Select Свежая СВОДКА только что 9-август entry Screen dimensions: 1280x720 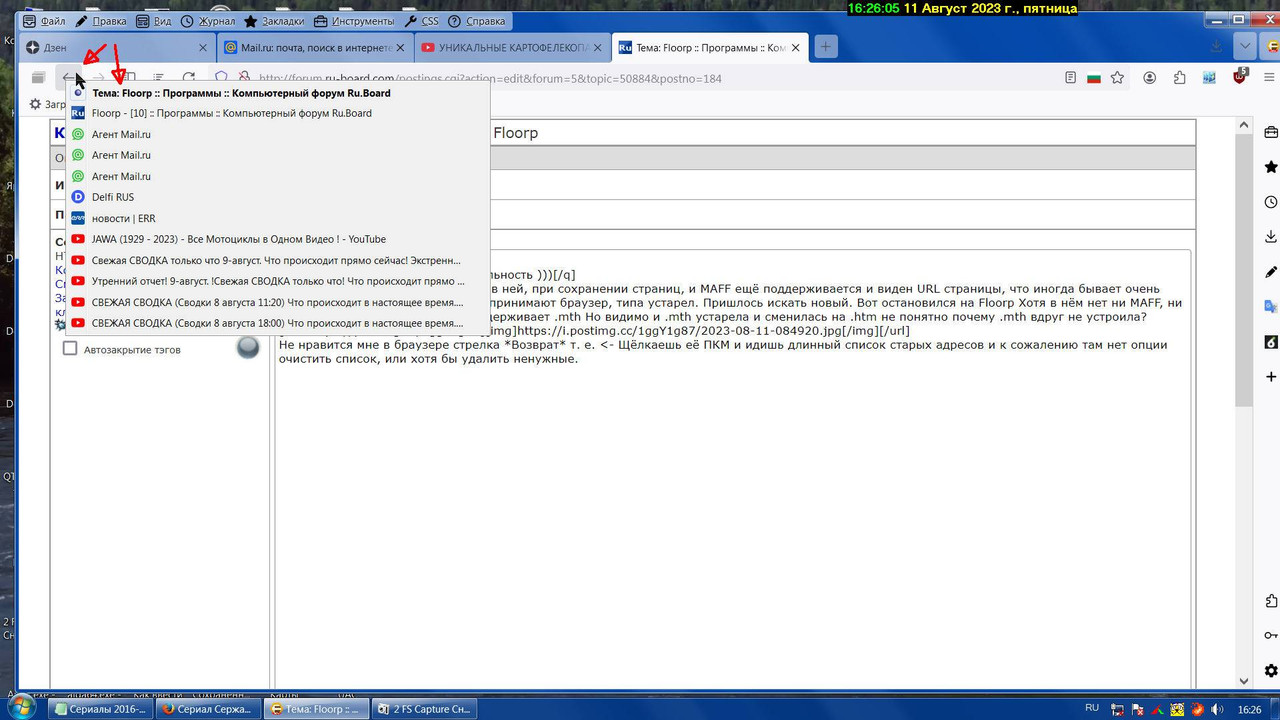[278, 260]
